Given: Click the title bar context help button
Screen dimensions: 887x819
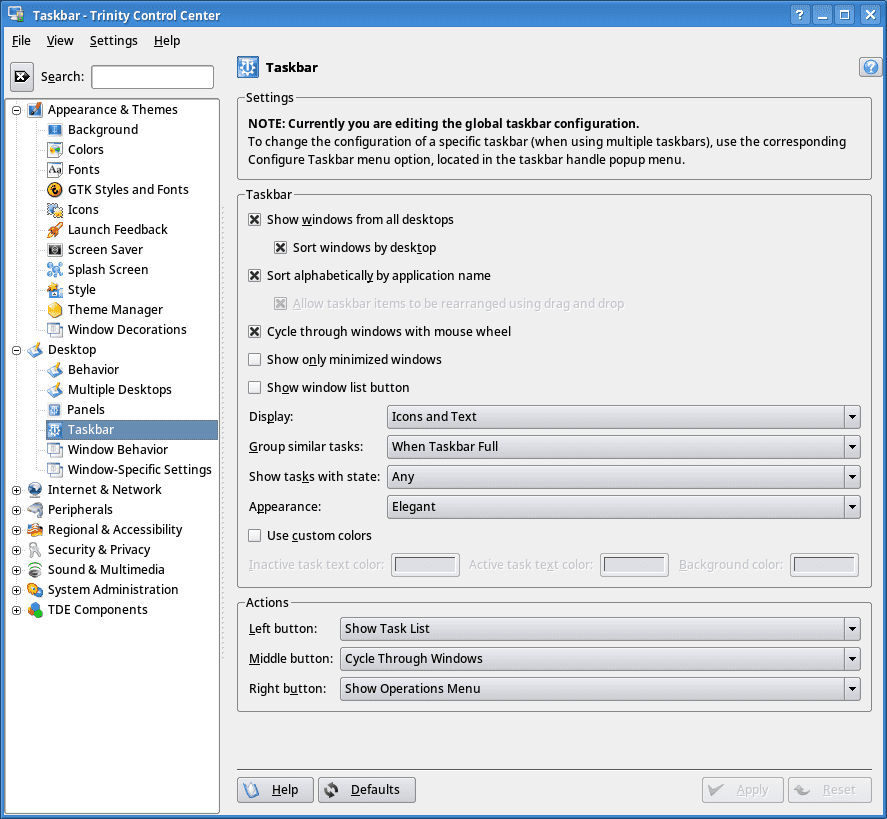Looking at the screenshot, I should [799, 15].
